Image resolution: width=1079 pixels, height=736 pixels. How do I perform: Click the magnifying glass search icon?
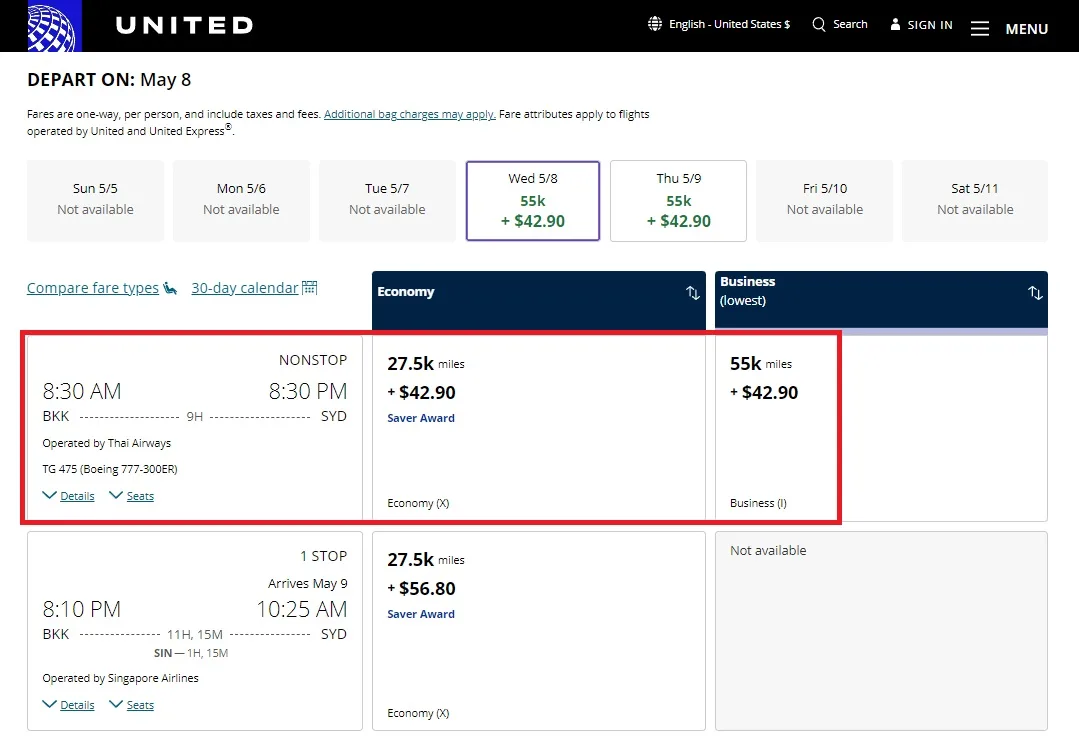[x=818, y=25]
